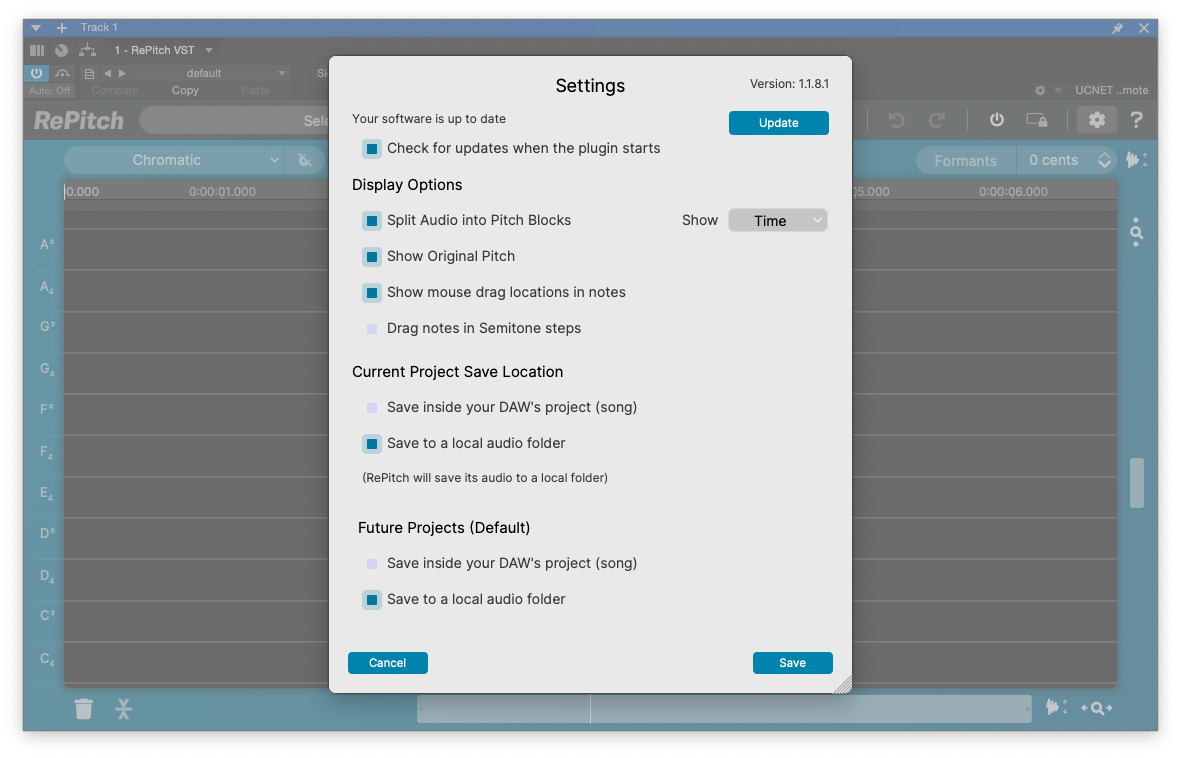
Task: Click the routing tree icon
Action: click(87, 50)
